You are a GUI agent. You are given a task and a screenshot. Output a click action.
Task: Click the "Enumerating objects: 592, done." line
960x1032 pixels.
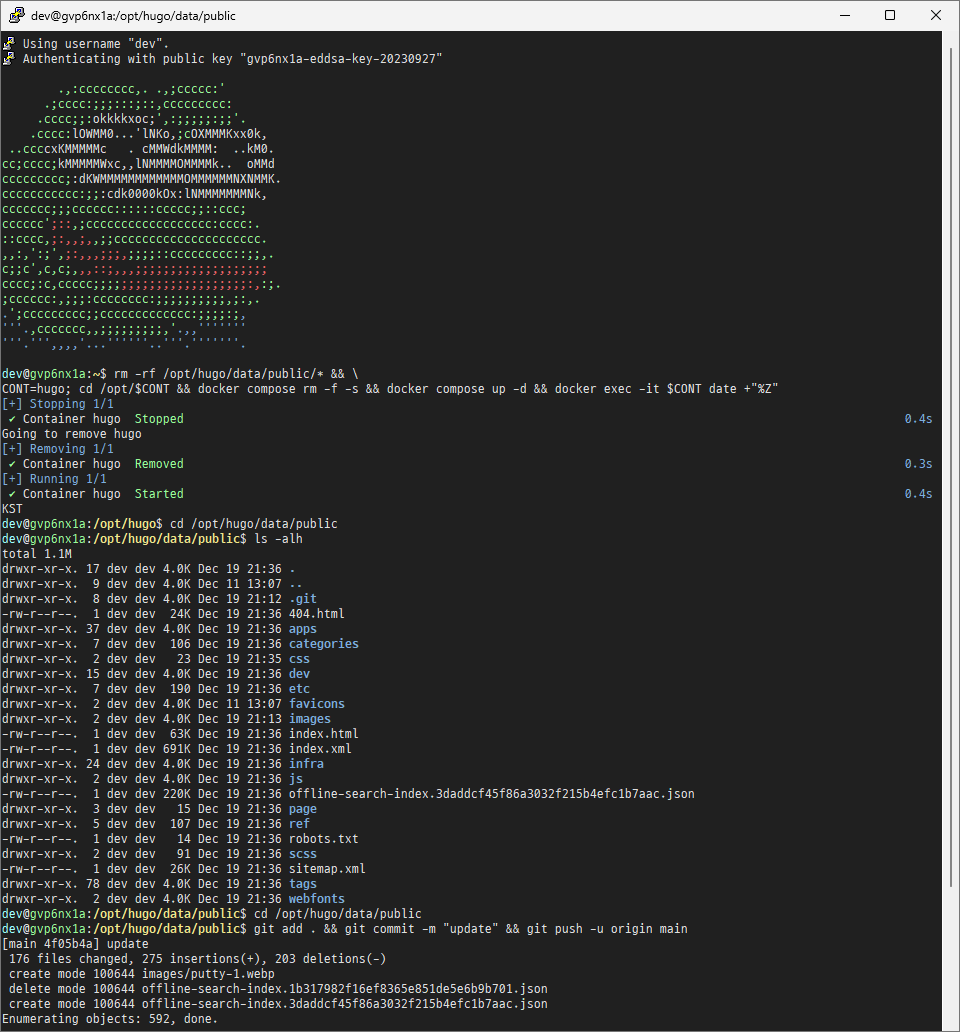pyautogui.click(x=109, y=1019)
